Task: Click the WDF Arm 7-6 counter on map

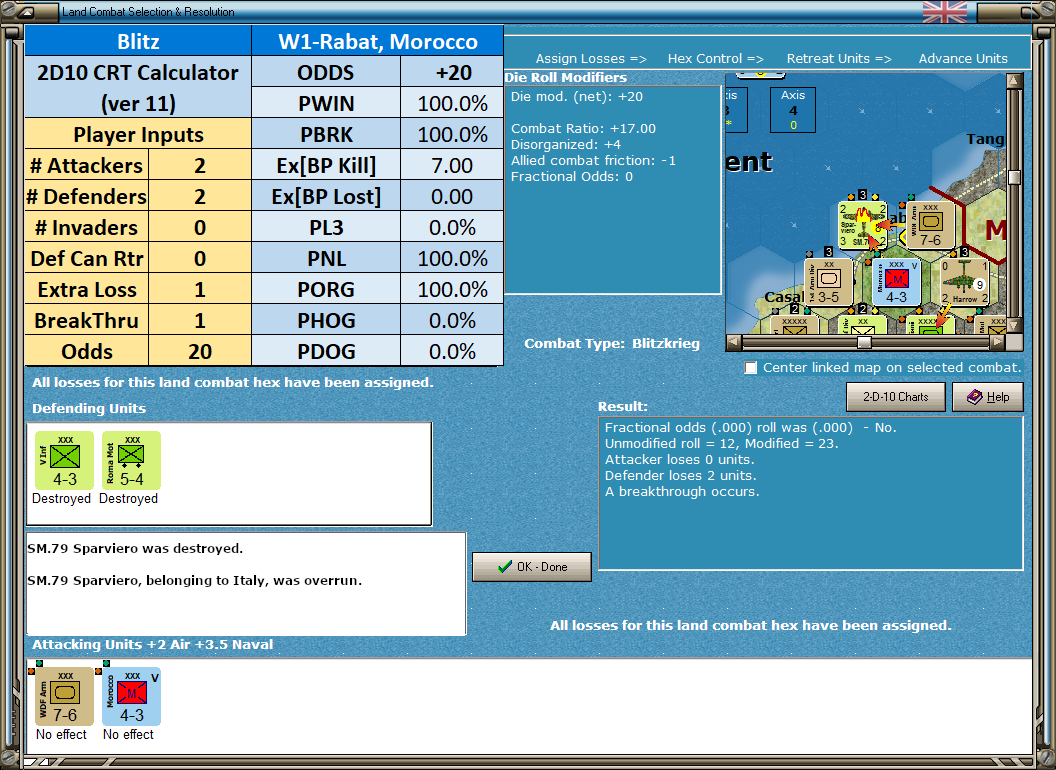Action: pyautogui.click(x=931, y=225)
